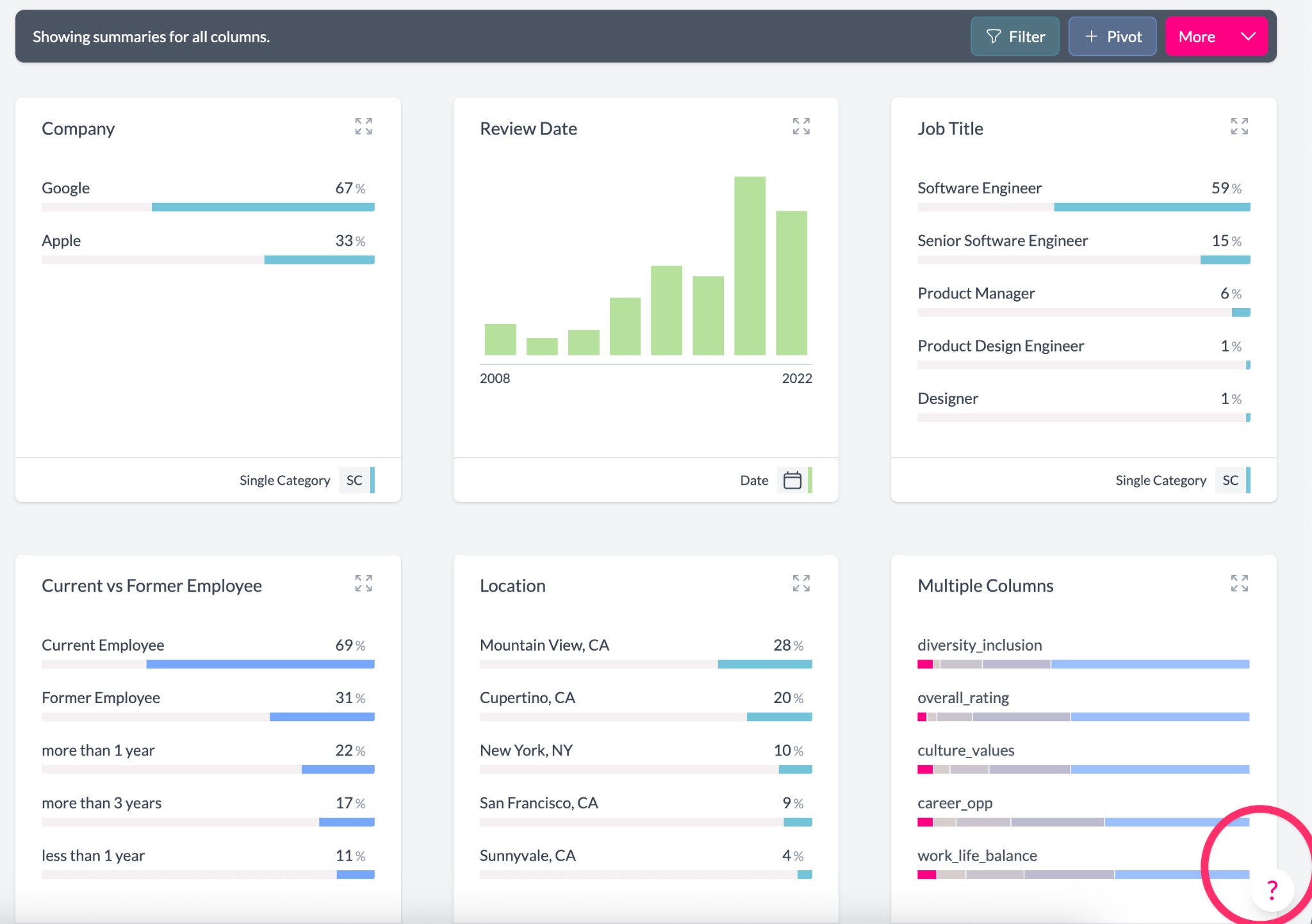Expand the Job Title card
1312x924 pixels.
click(x=1239, y=126)
